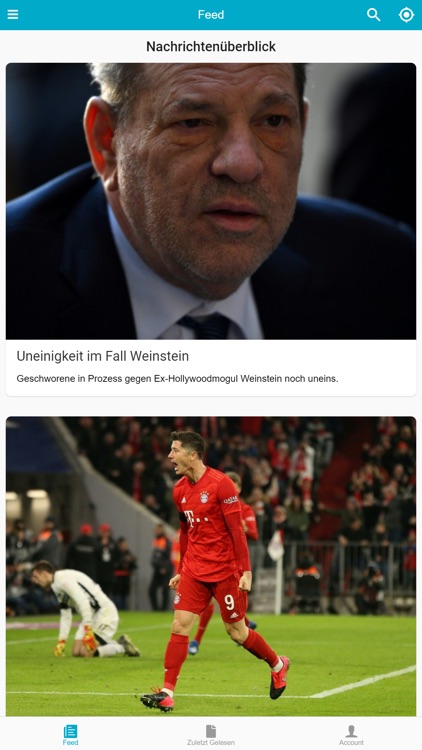Click the number 9 on the red shorts
Viewport: 422px width, 750px height.
pos(229,602)
